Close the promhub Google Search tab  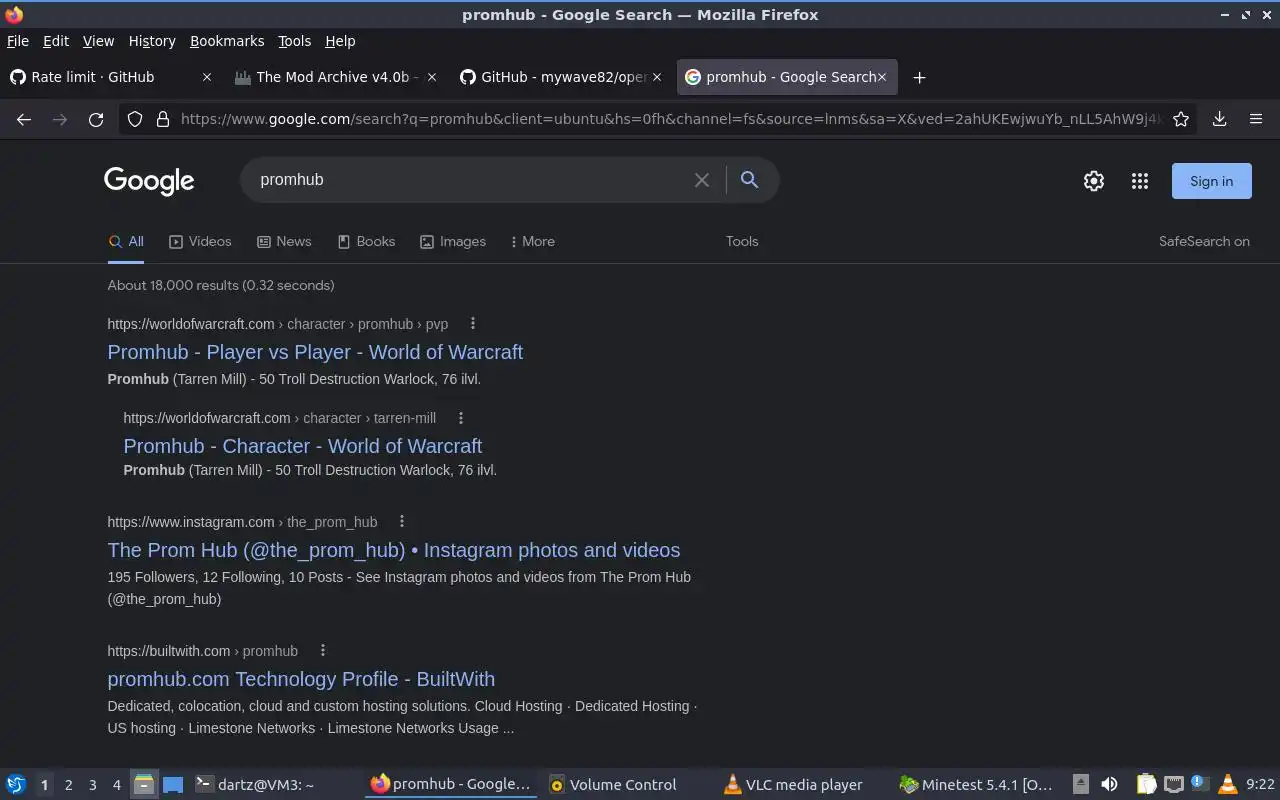click(x=882, y=77)
